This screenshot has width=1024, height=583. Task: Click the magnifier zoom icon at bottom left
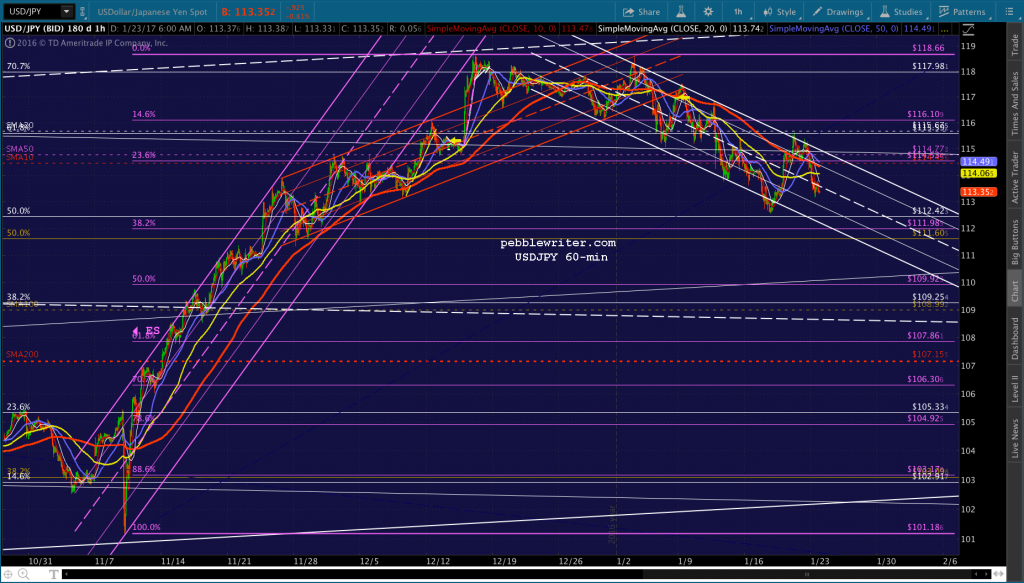click(24, 574)
